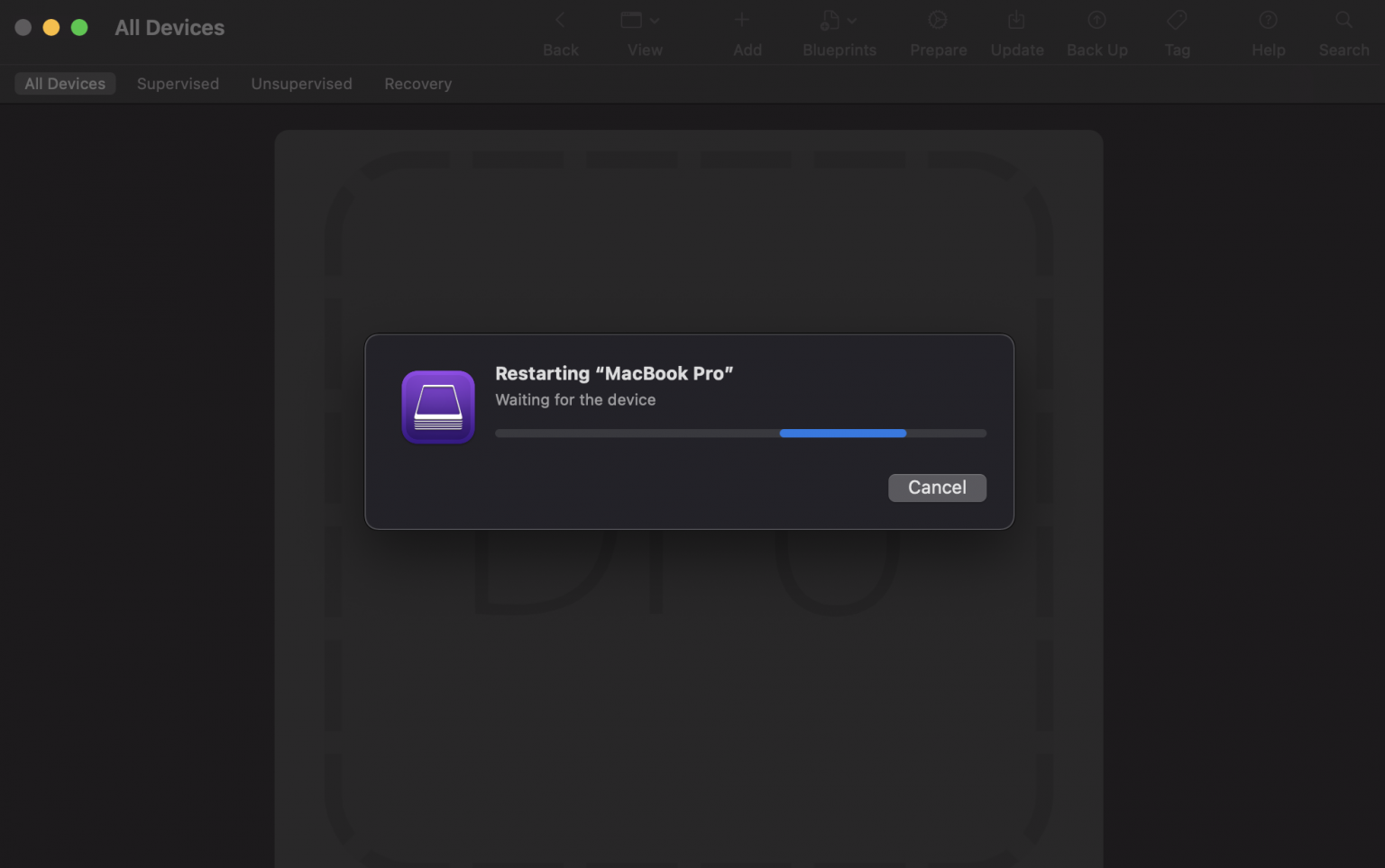
Task: Click the Back Up device icon
Action: [1096, 20]
